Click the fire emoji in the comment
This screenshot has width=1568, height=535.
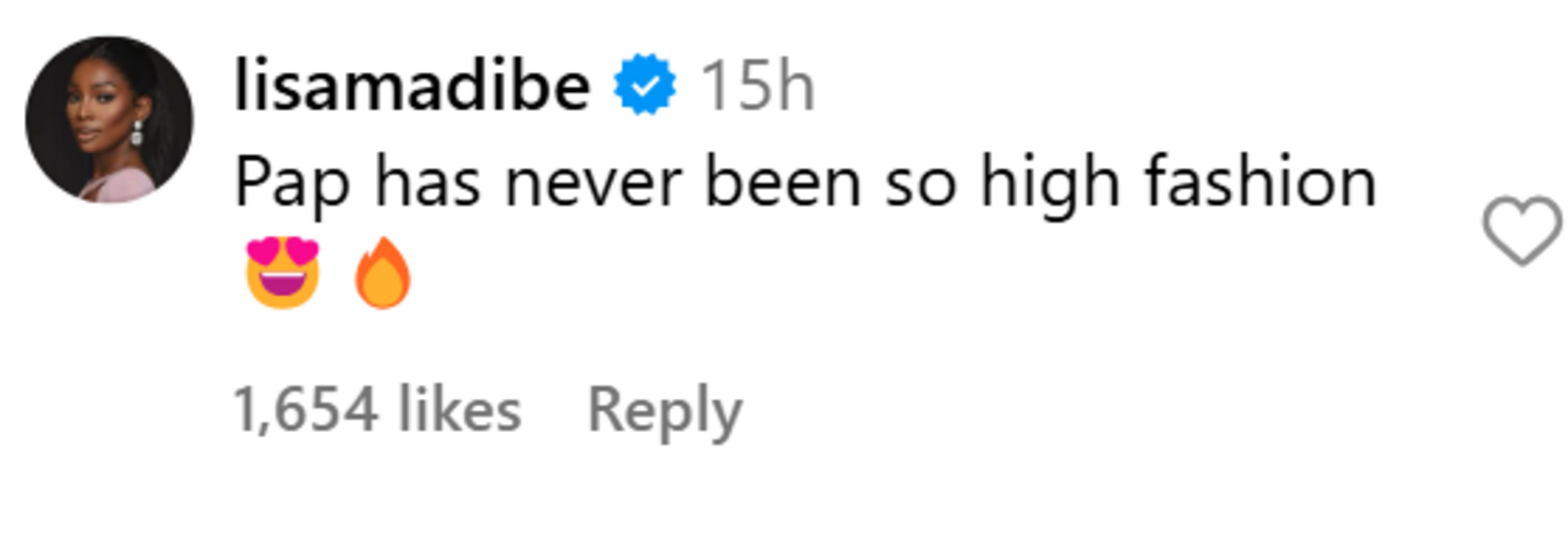[x=383, y=273]
